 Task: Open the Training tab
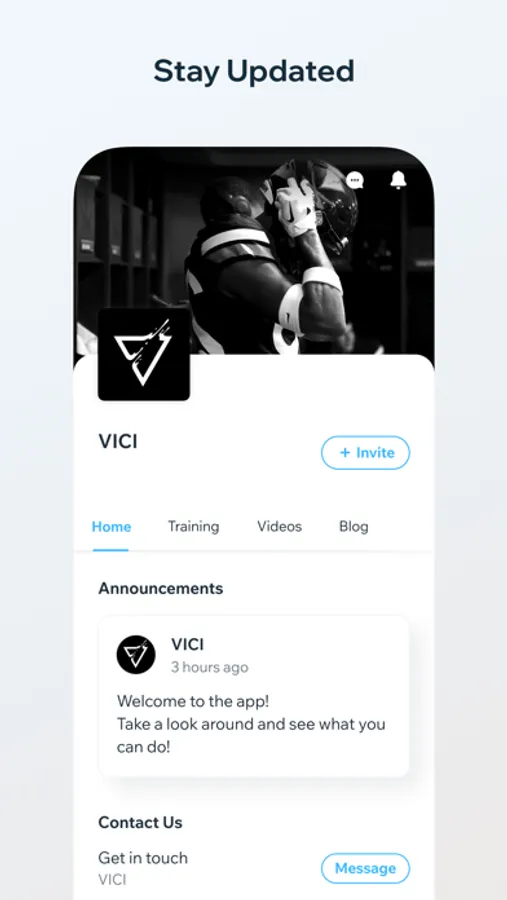coord(193,527)
